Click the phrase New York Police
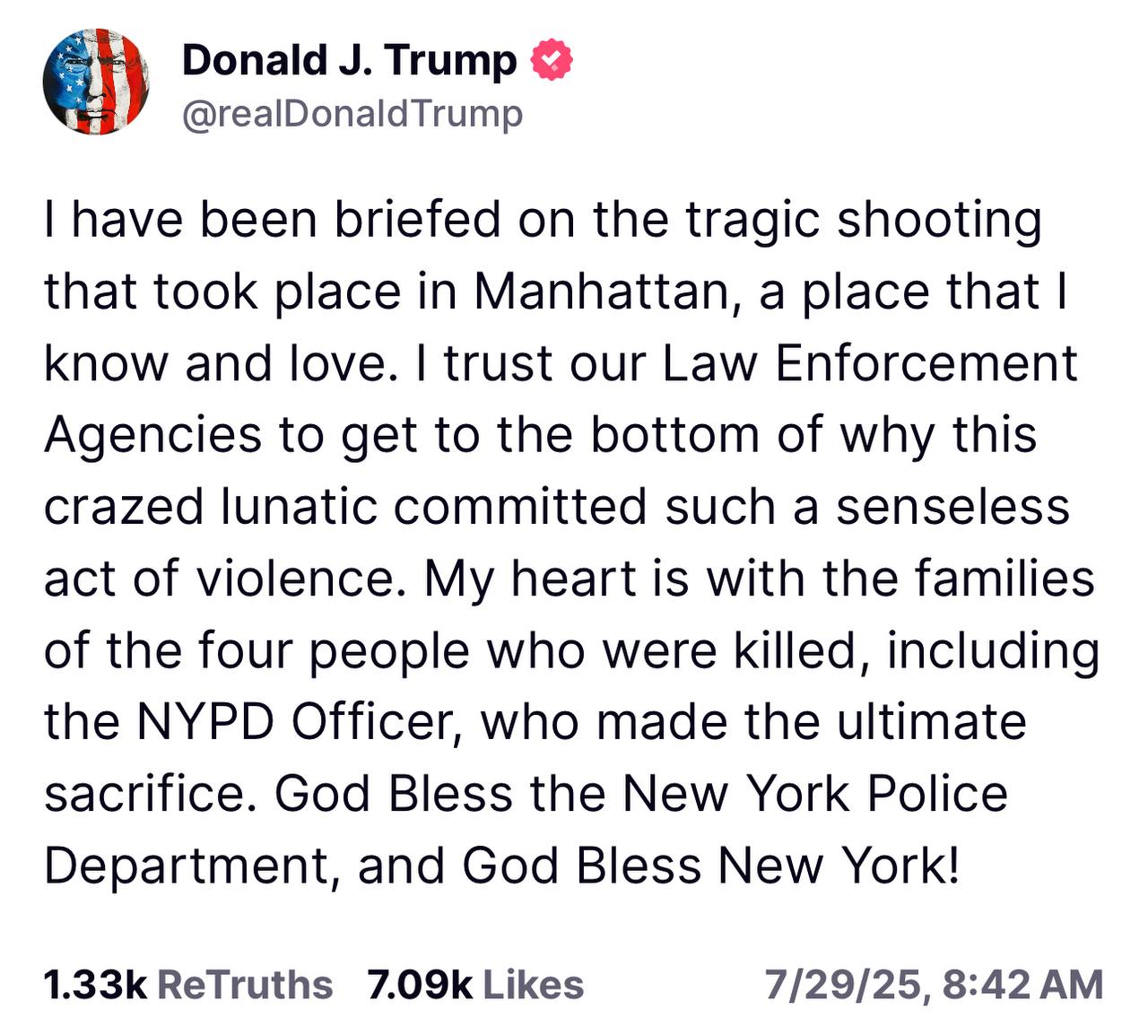The image size is (1148, 1036). pyautogui.click(x=815, y=794)
